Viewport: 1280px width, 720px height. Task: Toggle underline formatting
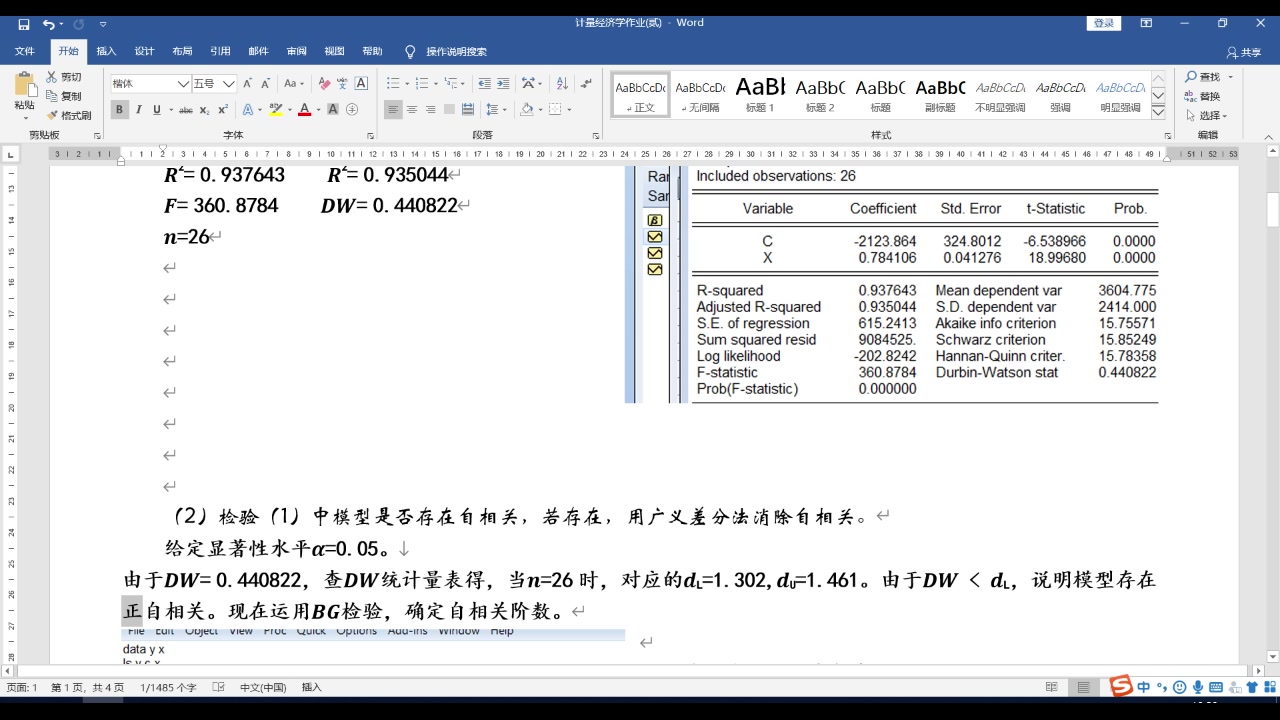156,110
